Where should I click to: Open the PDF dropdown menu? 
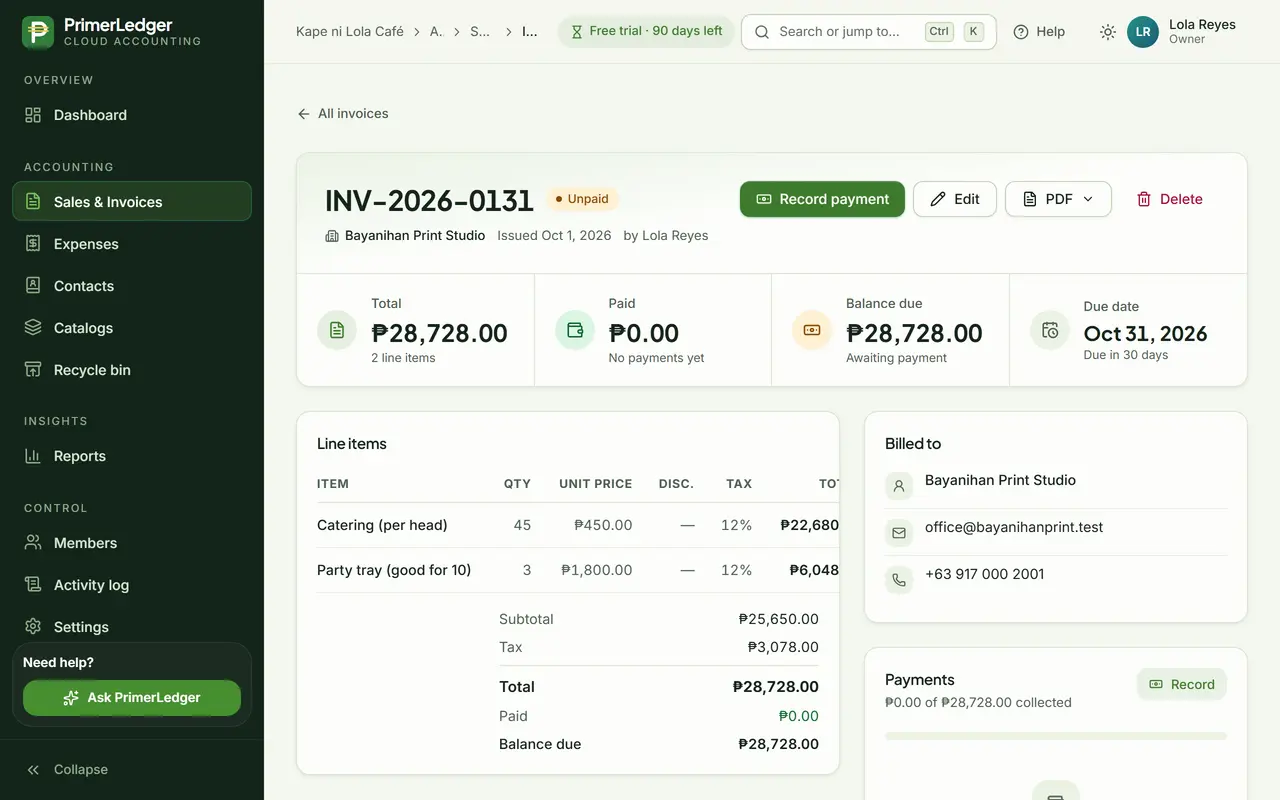(x=1058, y=199)
